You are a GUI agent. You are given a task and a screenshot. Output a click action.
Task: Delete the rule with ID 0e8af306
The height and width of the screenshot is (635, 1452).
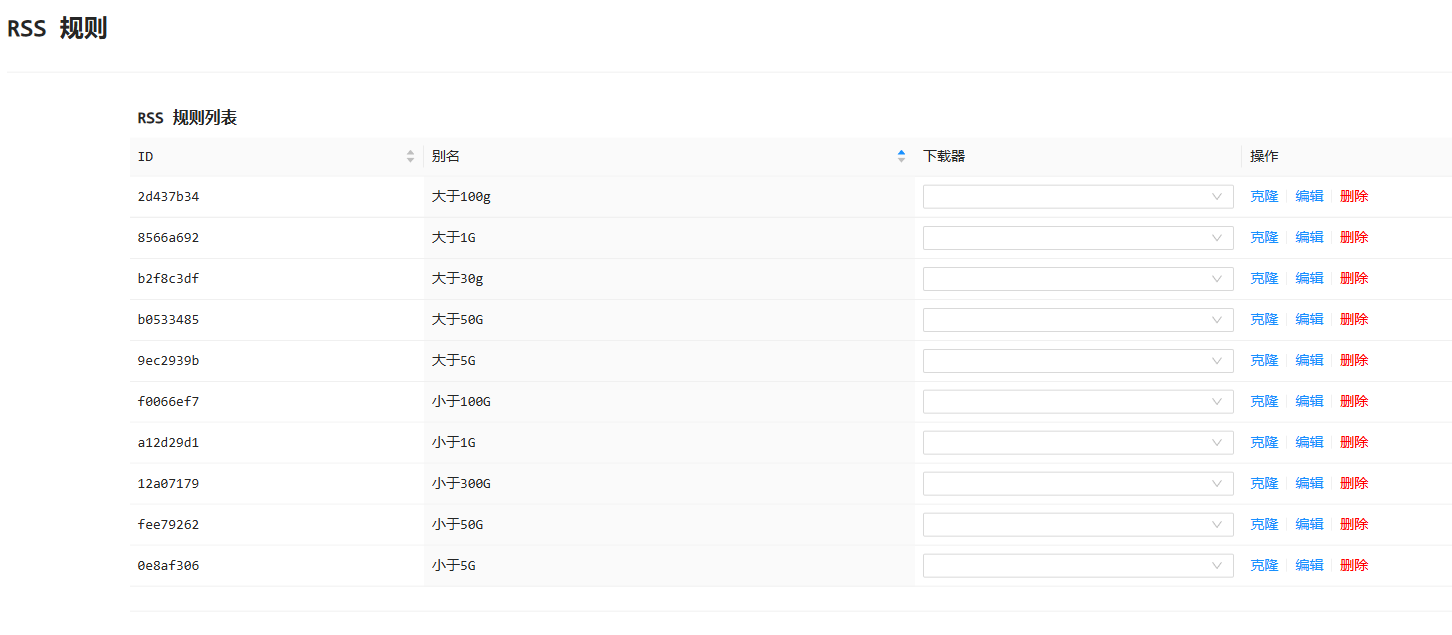(x=1354, y=566)
